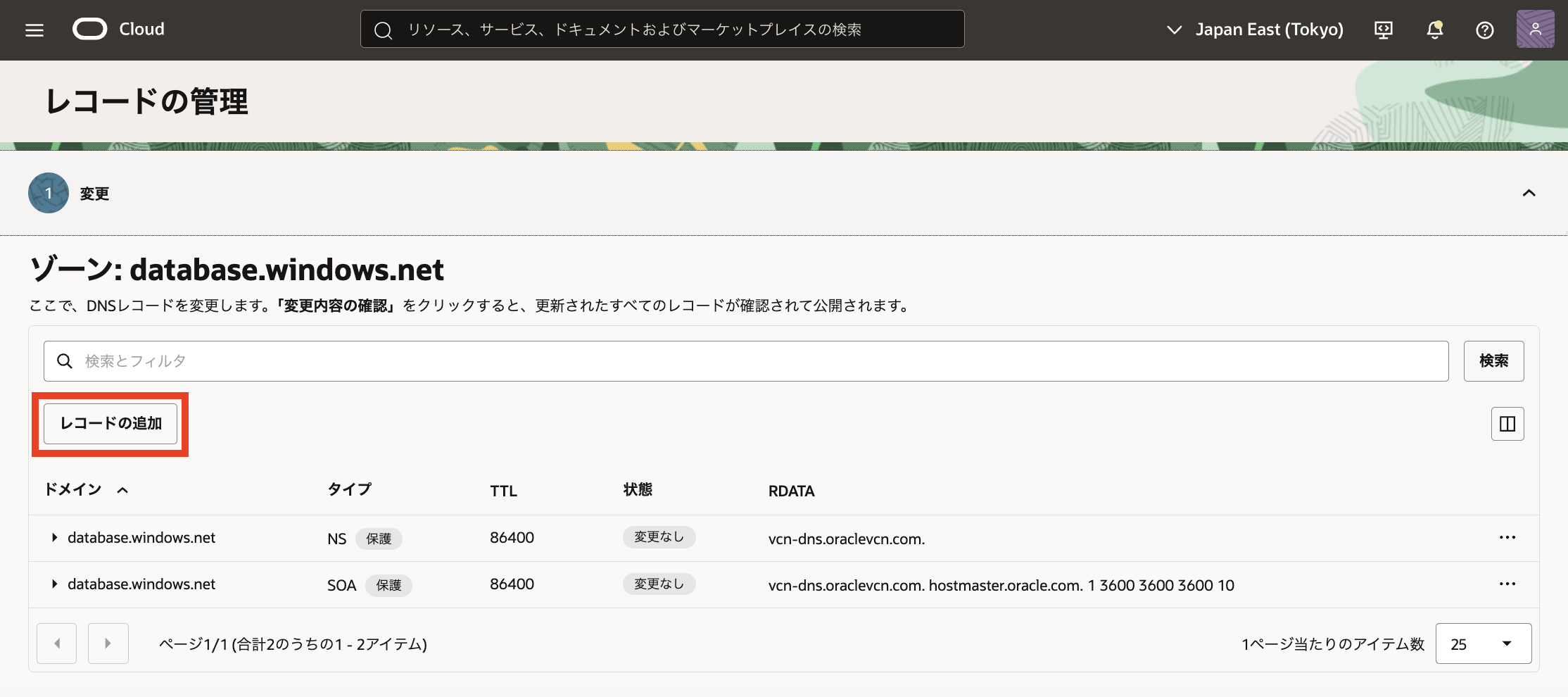Open the actions menu for the SOA record
This screenshot has width=1568, height=697.
coord(1507,584)
